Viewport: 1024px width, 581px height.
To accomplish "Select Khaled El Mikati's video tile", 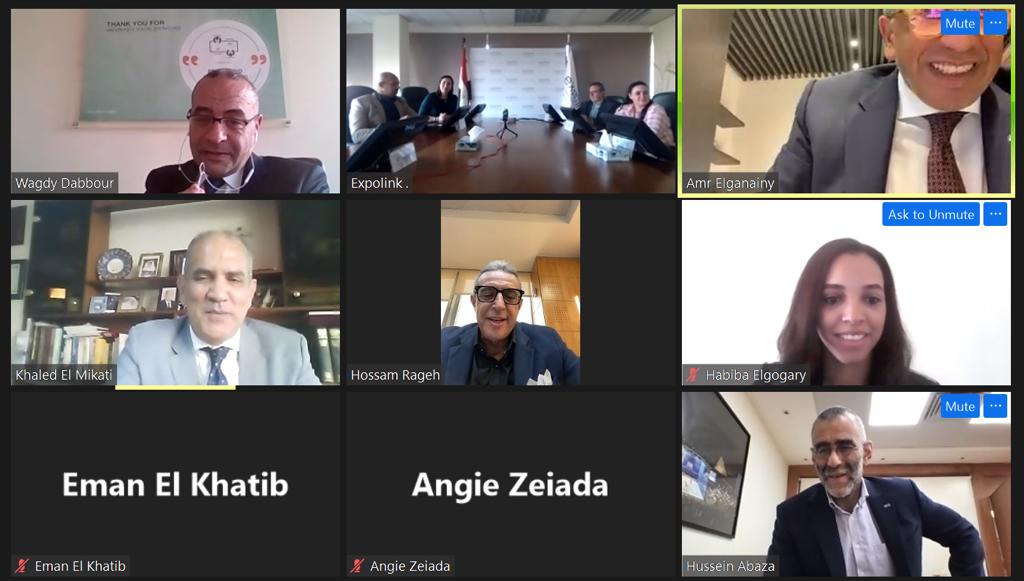I will pyautogui.click(x=175, y=292).
